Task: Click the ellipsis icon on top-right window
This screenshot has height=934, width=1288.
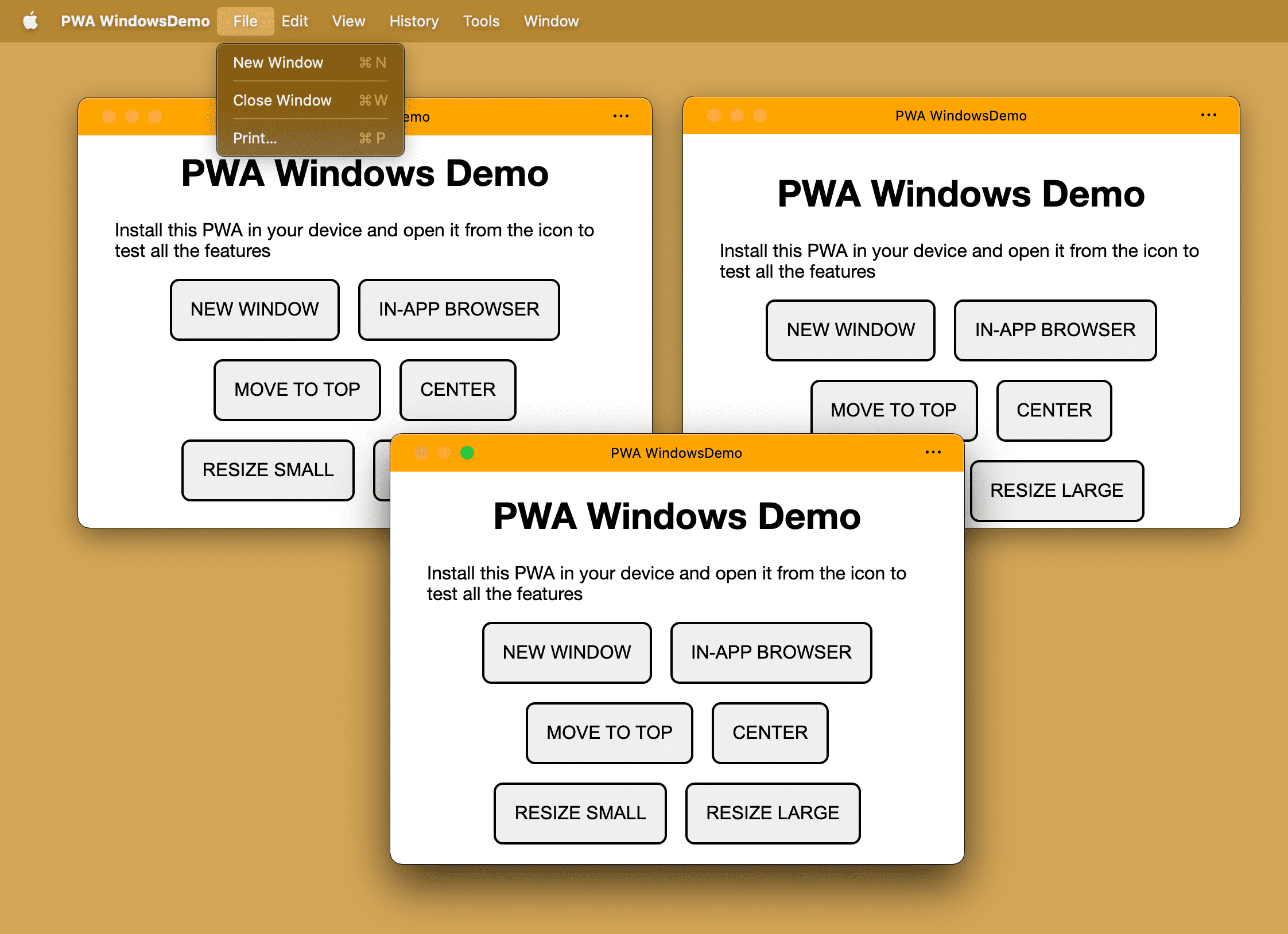Action: tap(1210, 116)
